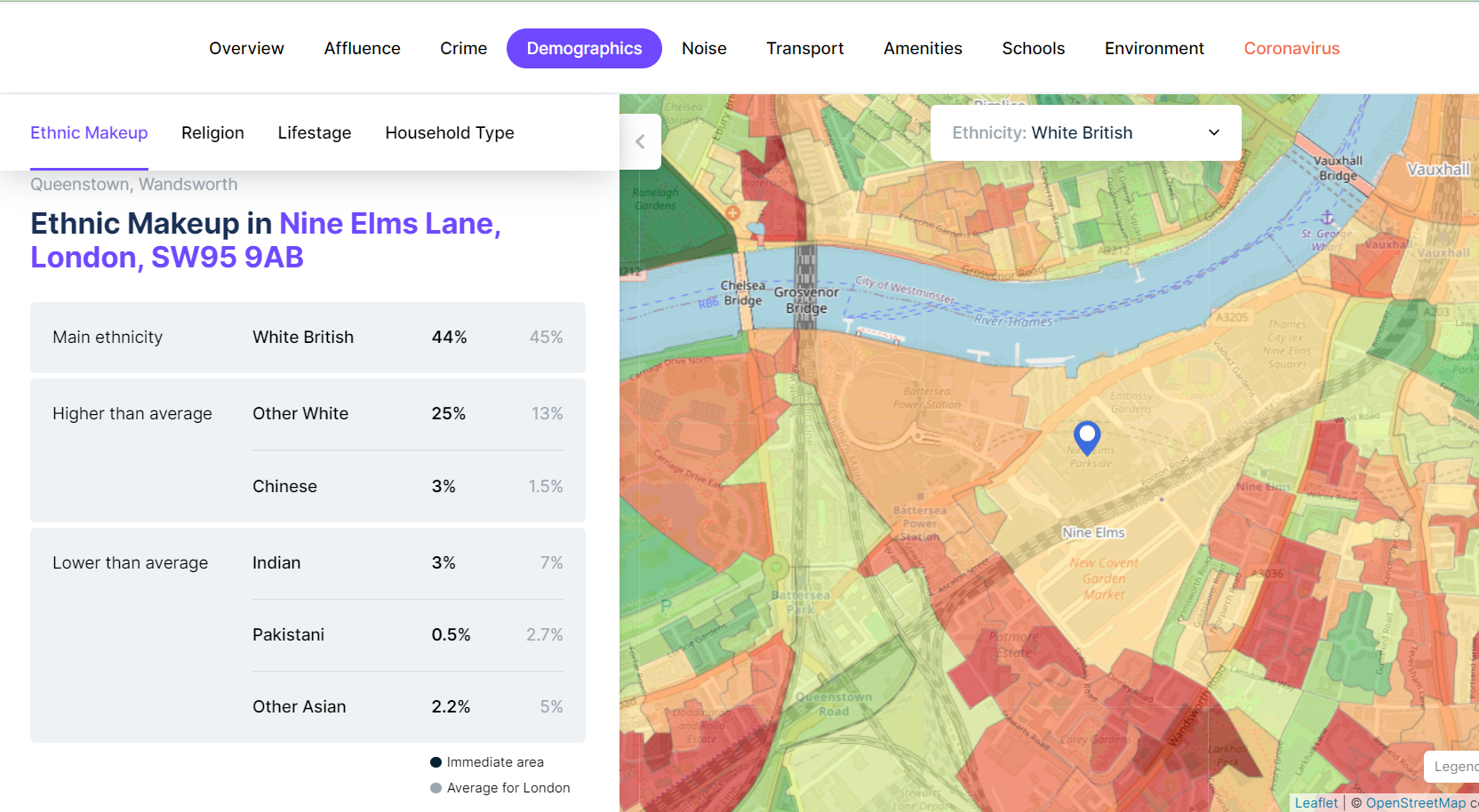Click the St George Wharf pier anchor icon
The height and width of the screenshot is (812, 1479).
tap(1327, 218)
